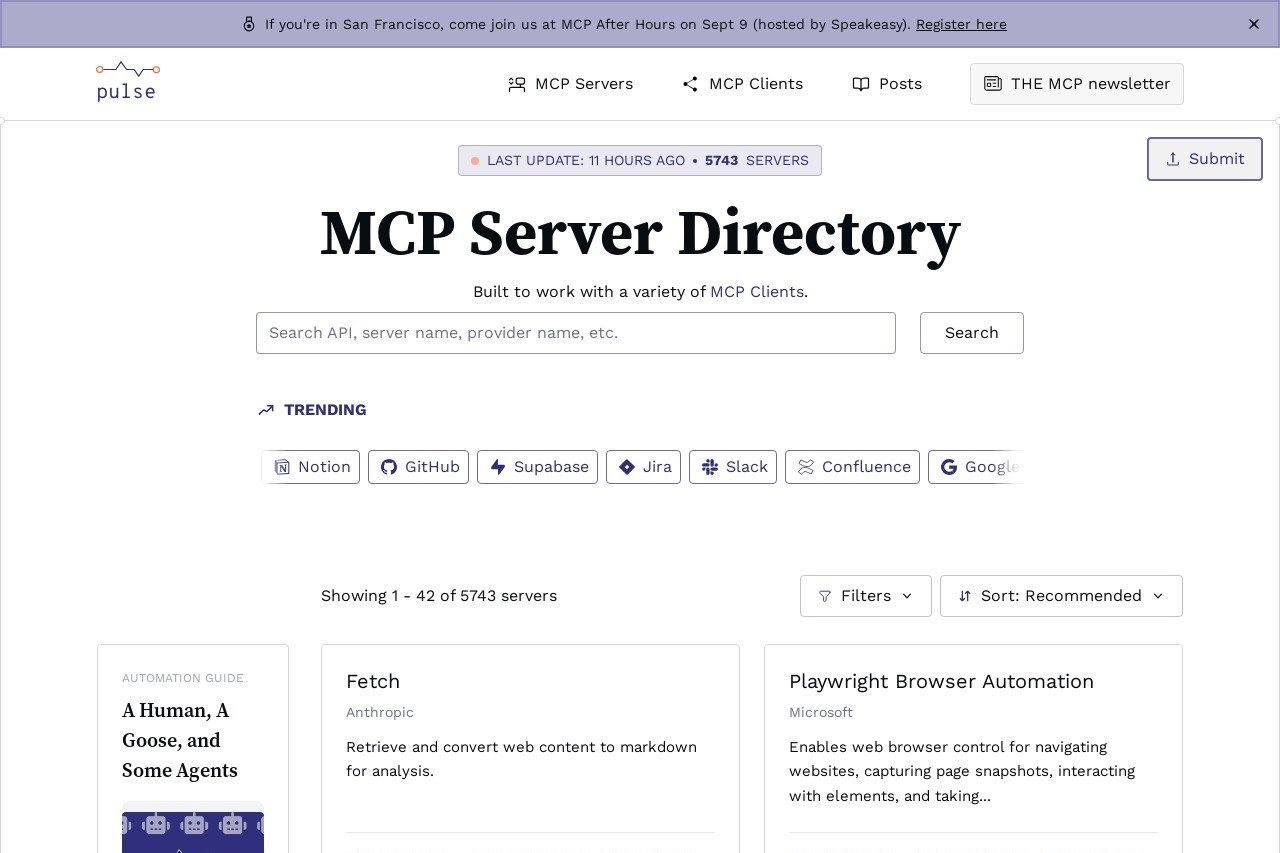This screenshot has width=1280, height=853.
Task: Click the Last Update status badge
Action: point(640,161)
